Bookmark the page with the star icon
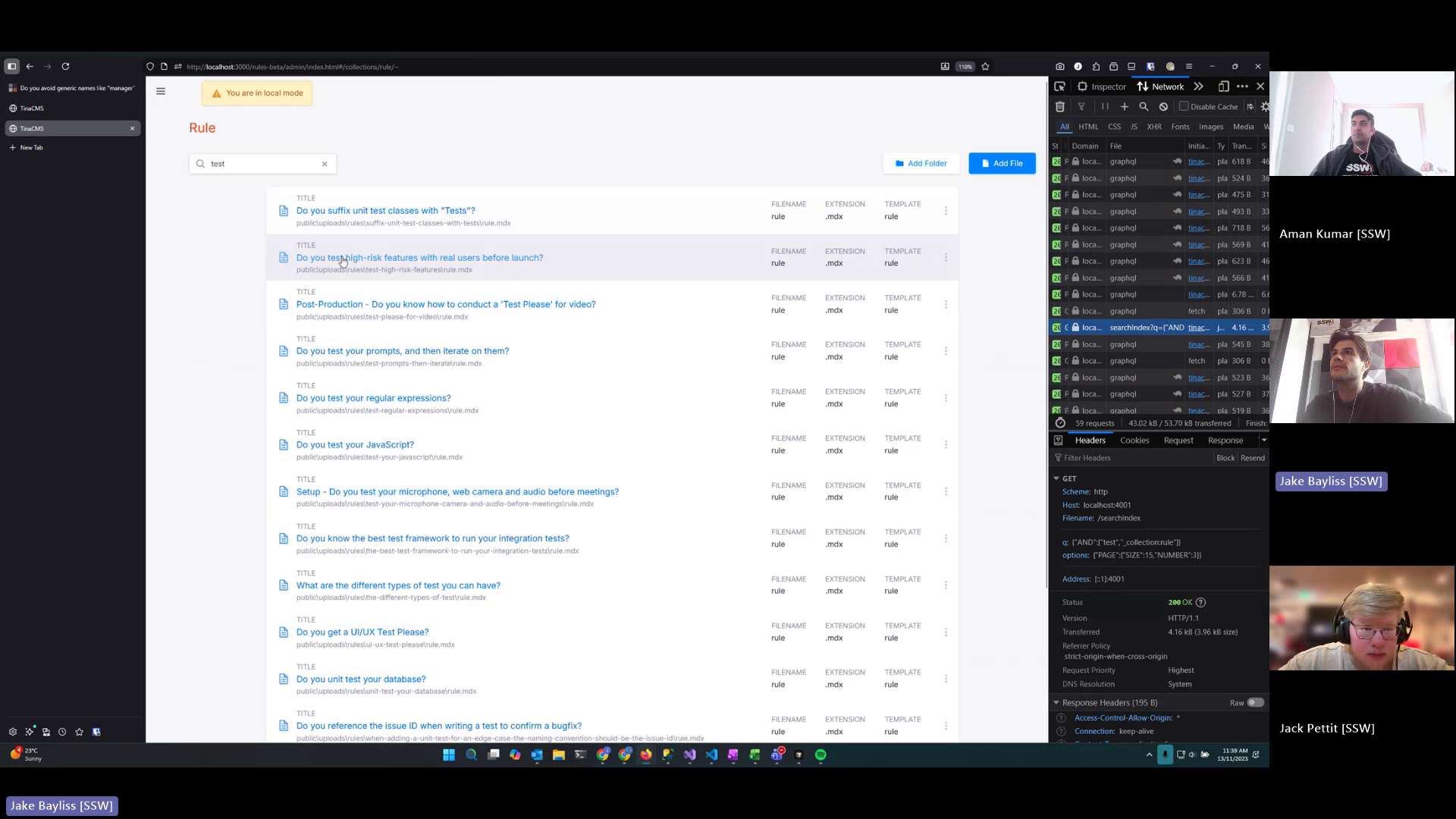Screen dimensions: 1456x819 coord(985,67)
